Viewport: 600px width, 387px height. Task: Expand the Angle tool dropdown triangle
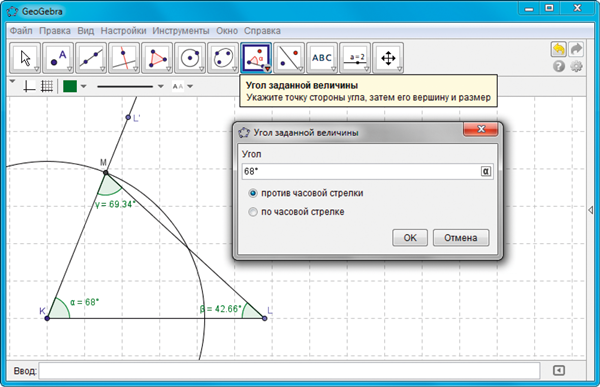pyautogui.click(x=267, y=69)
